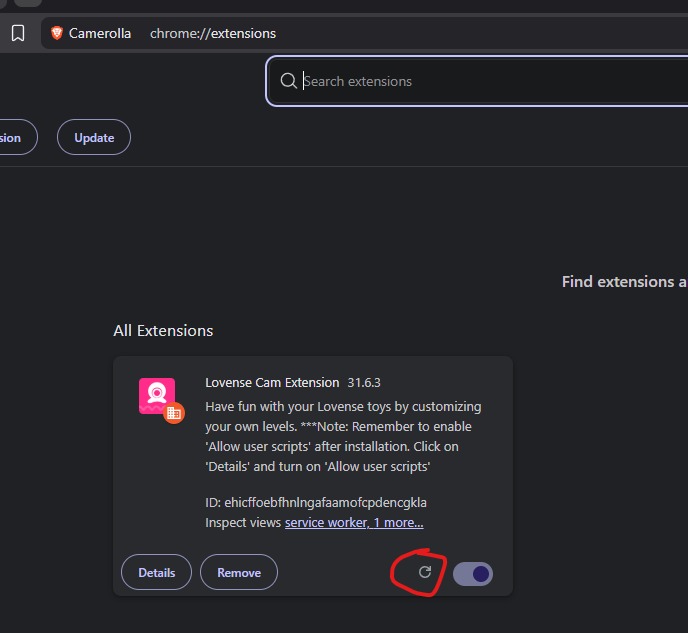Open Details for Lovense Cam Extension
The height and width of the screenshot is (633, 688).
click(157, 572)
